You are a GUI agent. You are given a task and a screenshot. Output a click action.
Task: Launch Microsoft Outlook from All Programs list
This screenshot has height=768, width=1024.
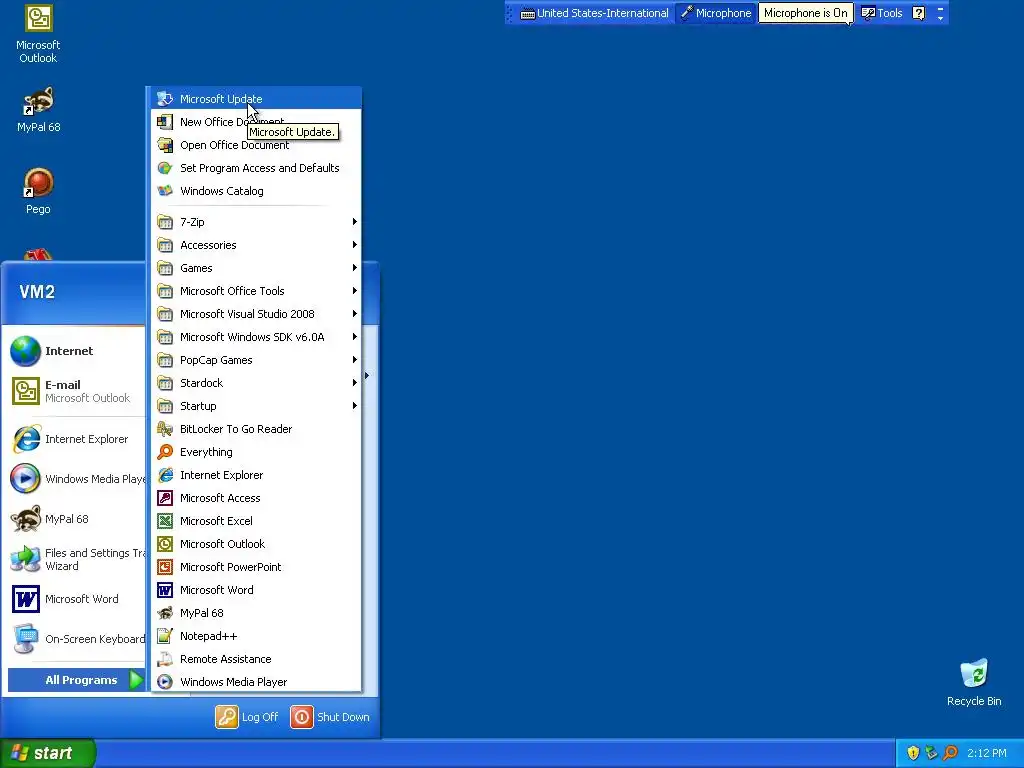point(256,544)
